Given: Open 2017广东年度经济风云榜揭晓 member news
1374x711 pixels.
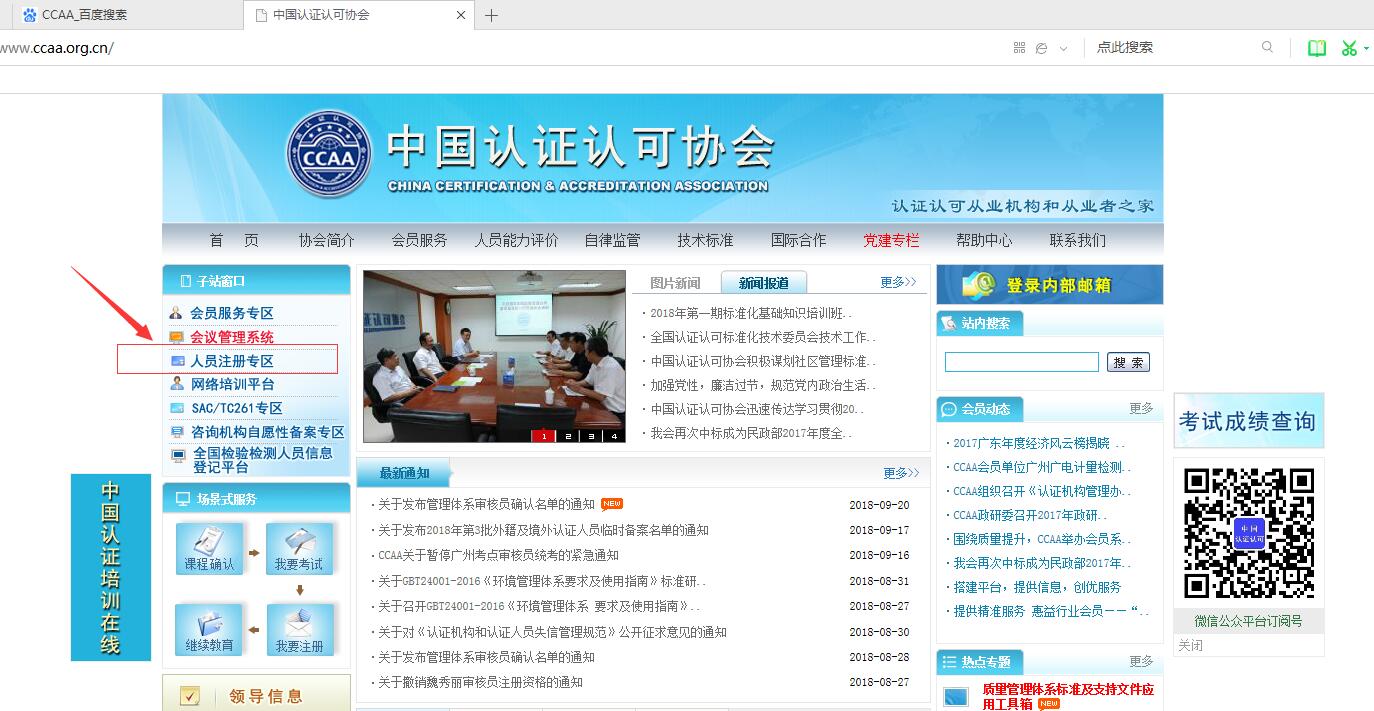Looking at the screenshot, I should pyautogui.click(x=1039, y=443).
